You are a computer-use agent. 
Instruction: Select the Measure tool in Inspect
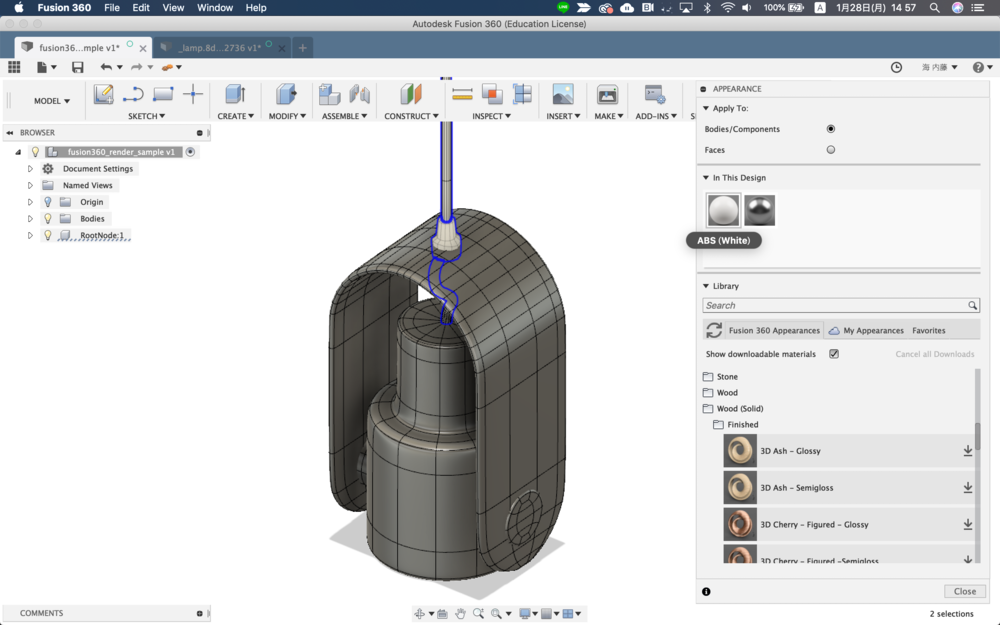462,94
